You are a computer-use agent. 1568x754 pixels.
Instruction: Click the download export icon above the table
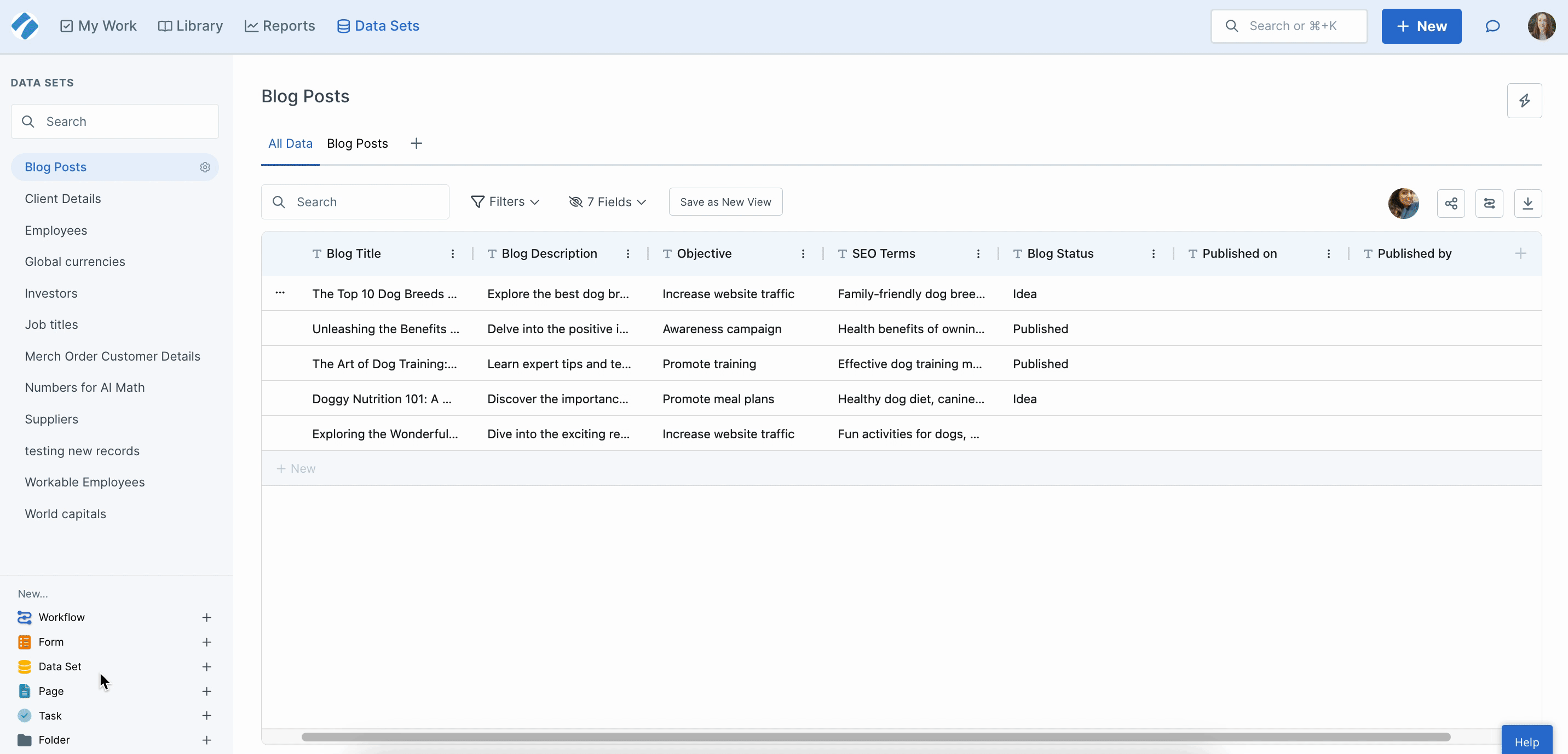point(1529,202)
